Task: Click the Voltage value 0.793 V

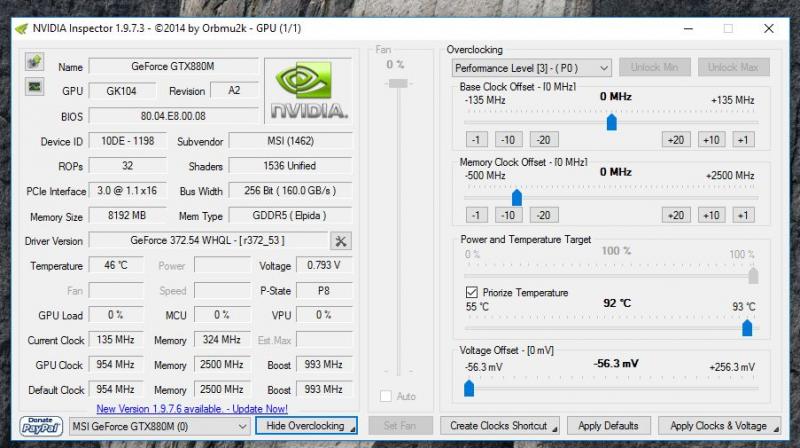Action: pos(324,265)
